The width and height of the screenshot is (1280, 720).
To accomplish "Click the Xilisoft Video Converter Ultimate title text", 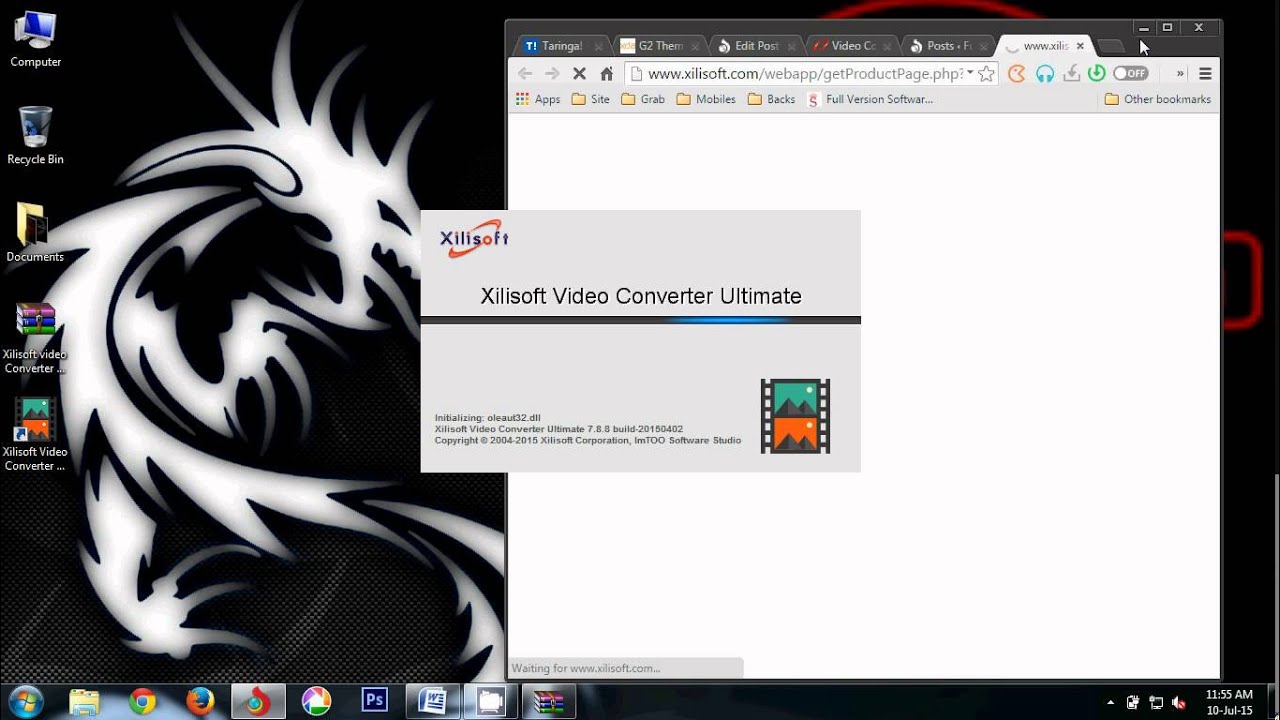I will [641, 296].
